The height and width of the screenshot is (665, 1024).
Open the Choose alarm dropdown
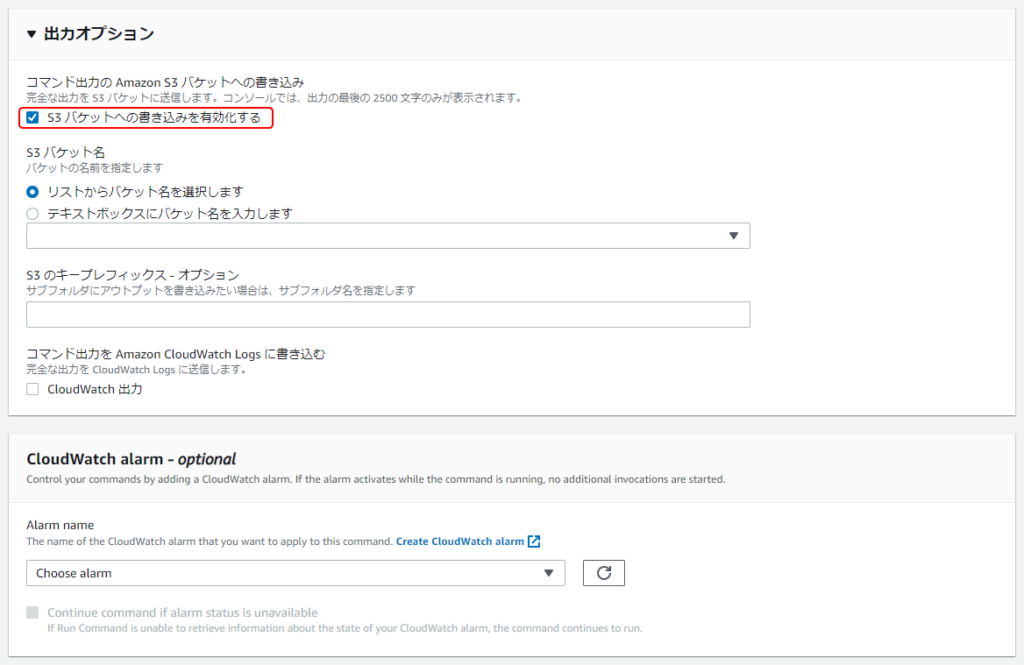(x=296, y=574)
